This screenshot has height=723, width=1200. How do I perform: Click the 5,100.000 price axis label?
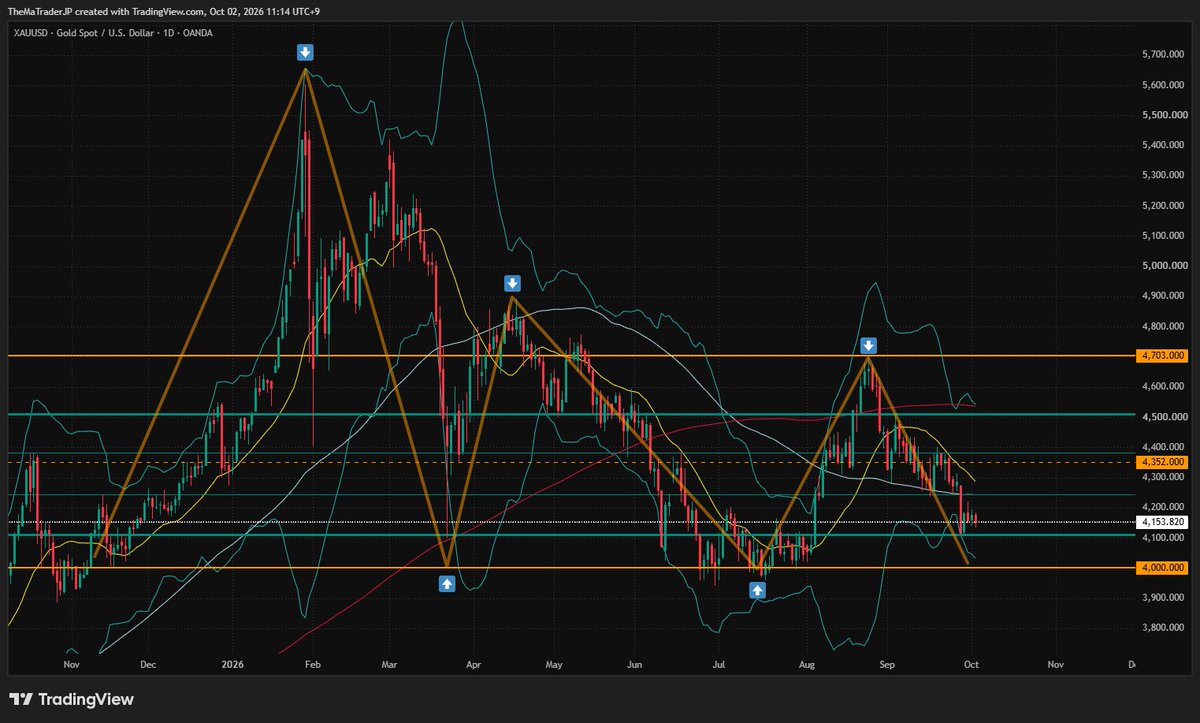click(x=1163, y=236)
